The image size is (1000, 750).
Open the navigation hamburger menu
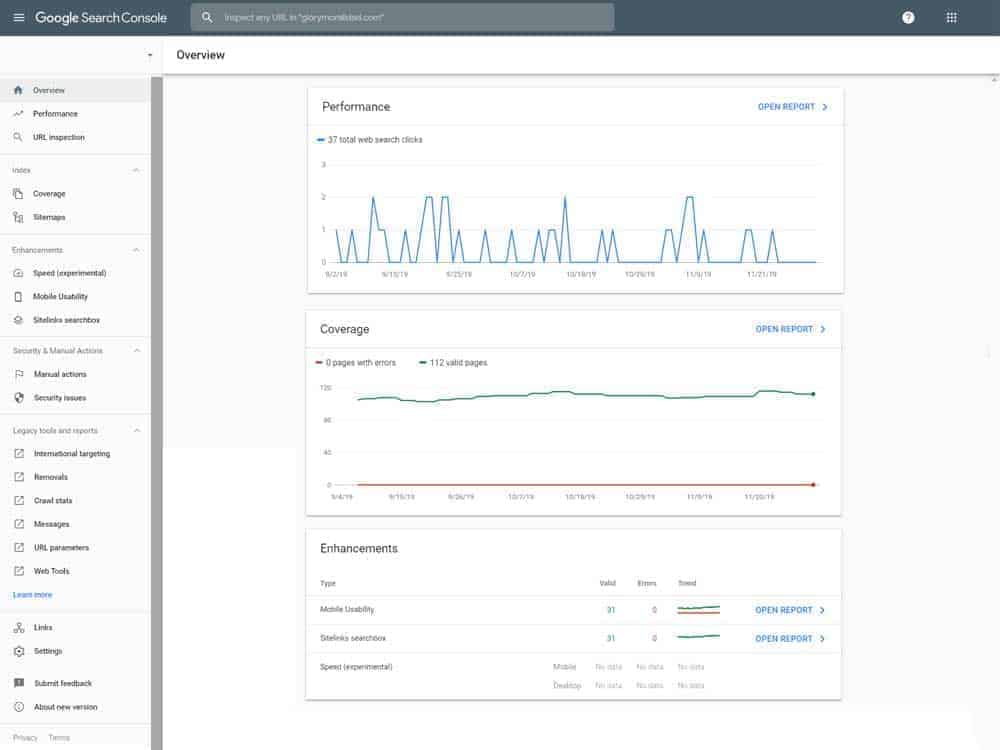(17, 16)
